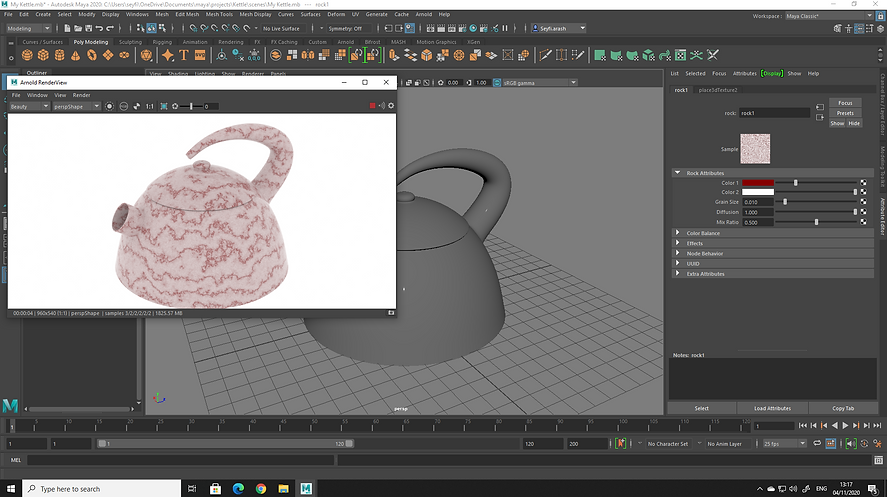Switch to the Rendering shelf tab
Image resolution: width=887 pixels, height=497 pixels.
(x=231, y=42)
